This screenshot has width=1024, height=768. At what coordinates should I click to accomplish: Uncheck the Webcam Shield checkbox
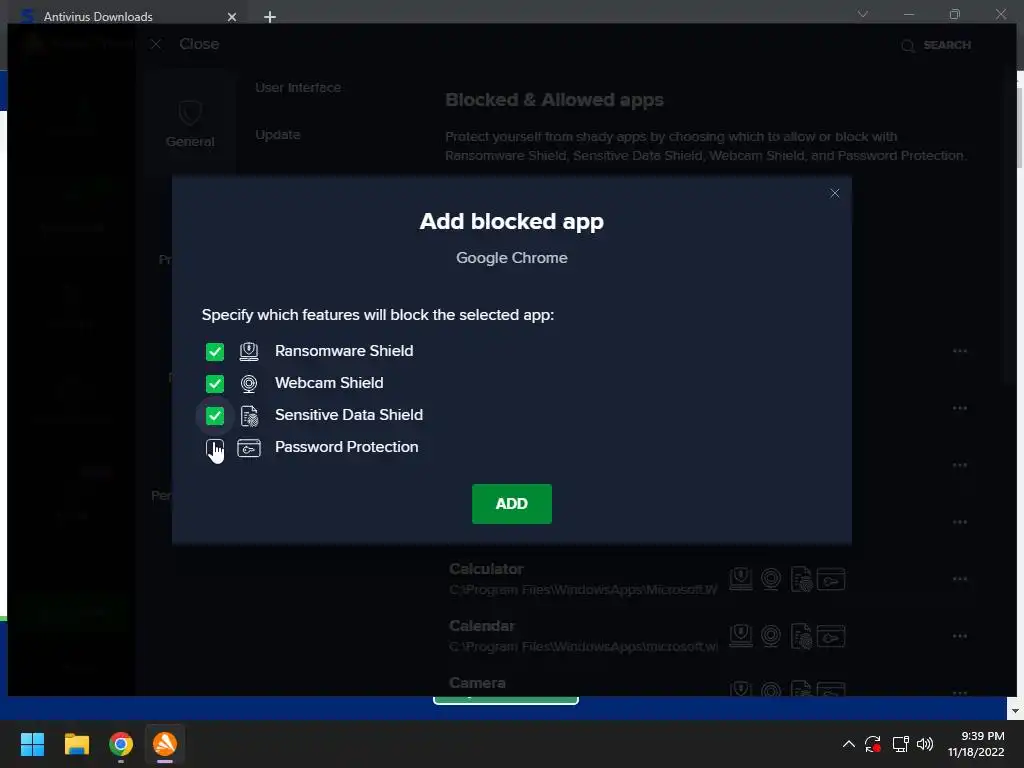[215, 383]
